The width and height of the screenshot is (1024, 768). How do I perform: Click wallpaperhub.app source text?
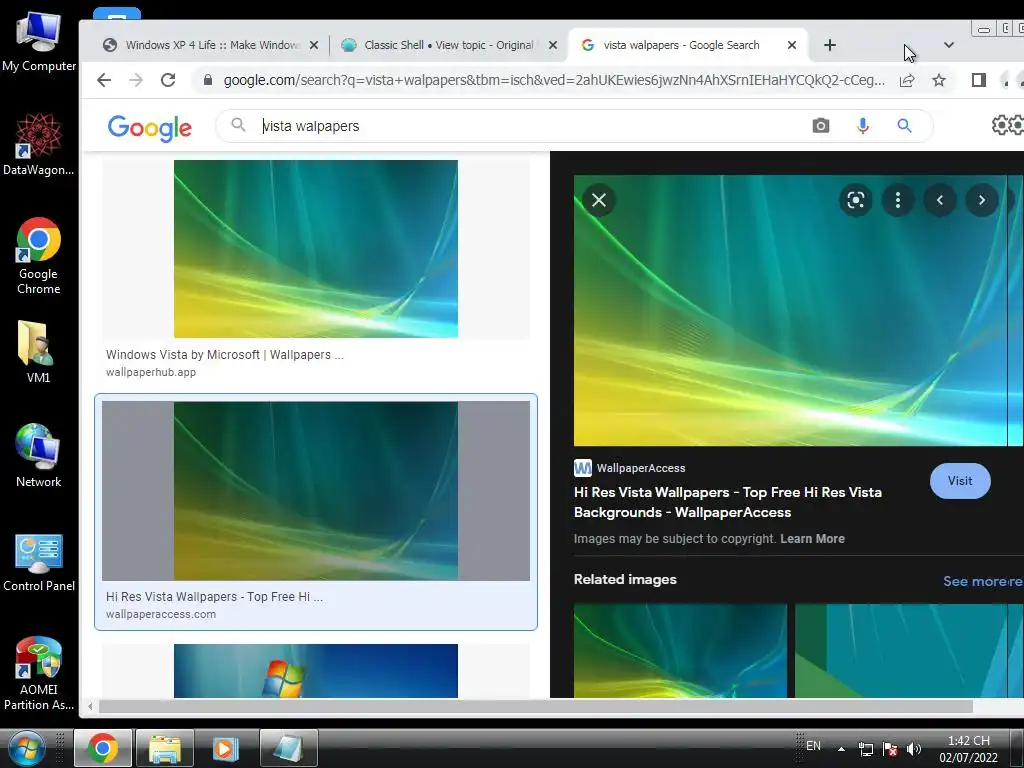point(151,372)
